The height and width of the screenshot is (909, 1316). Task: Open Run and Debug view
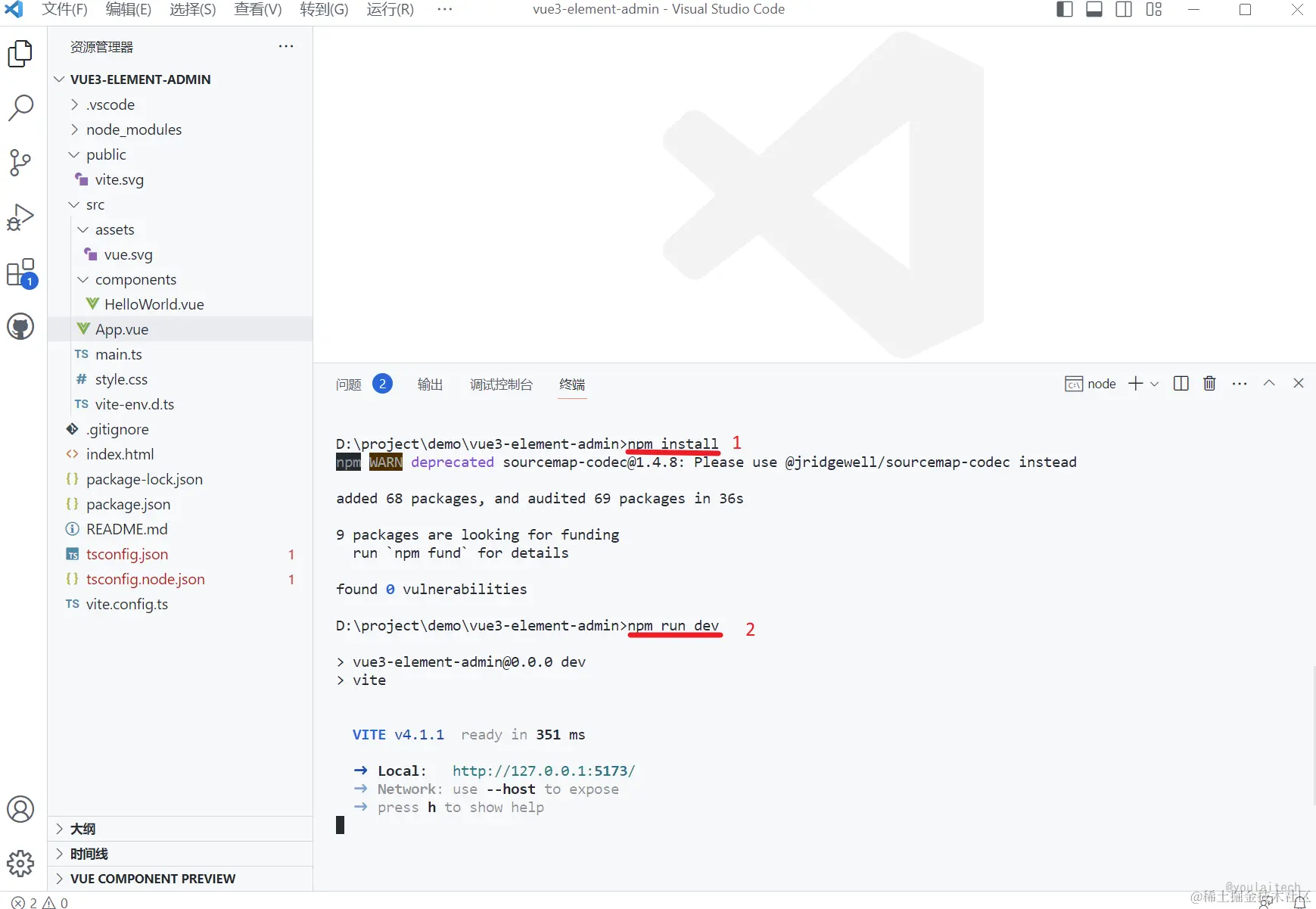(x=20, y=217)
